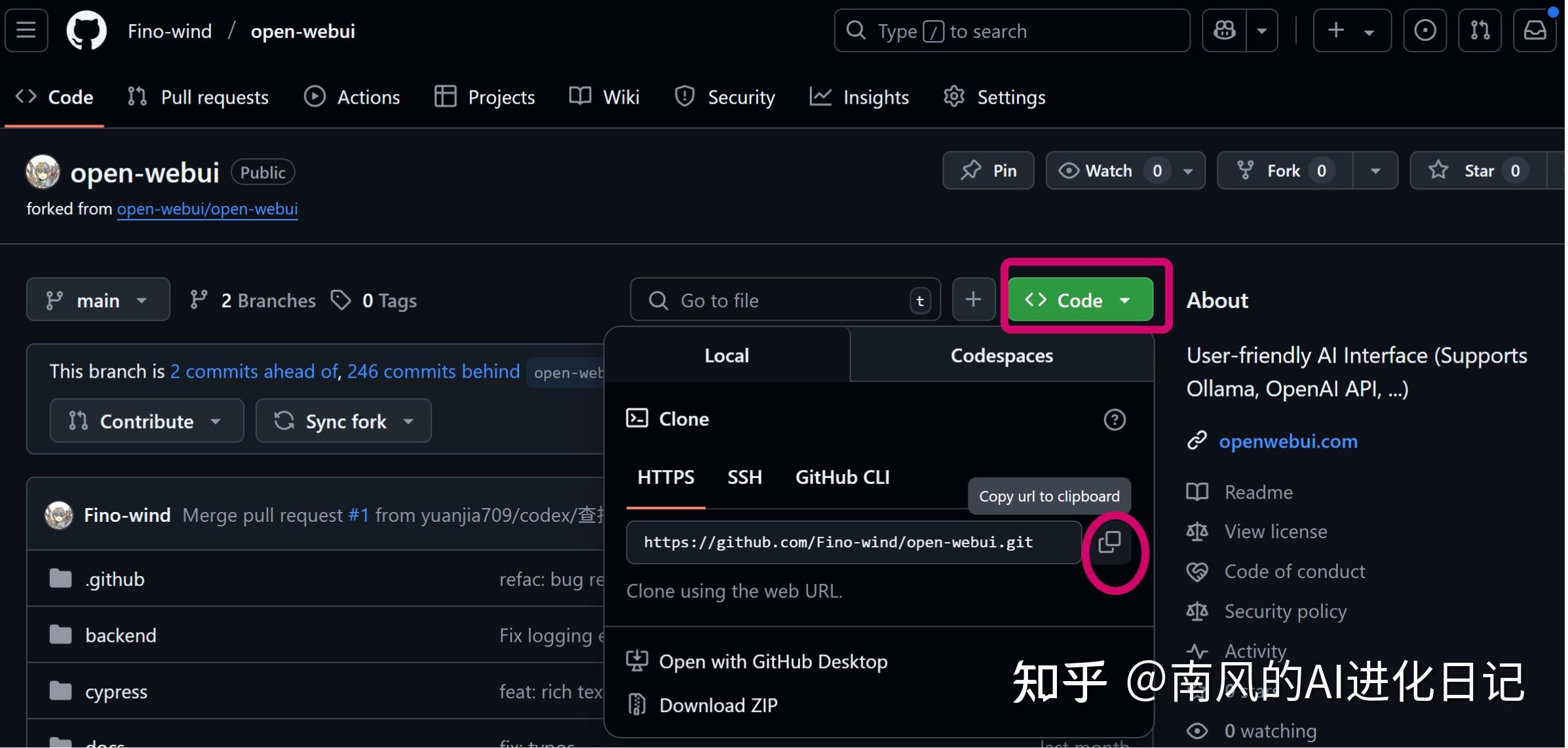Pin the repository
The image size is (1568, 748).
click(988, 170)
